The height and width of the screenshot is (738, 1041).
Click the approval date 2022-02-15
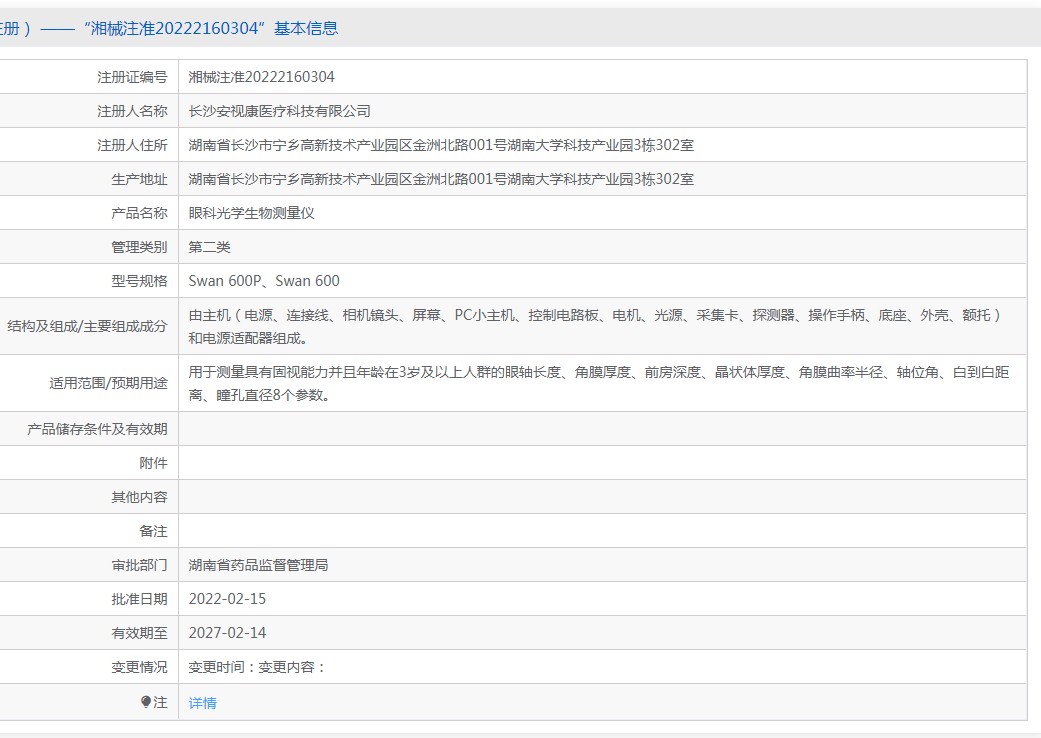227,599
